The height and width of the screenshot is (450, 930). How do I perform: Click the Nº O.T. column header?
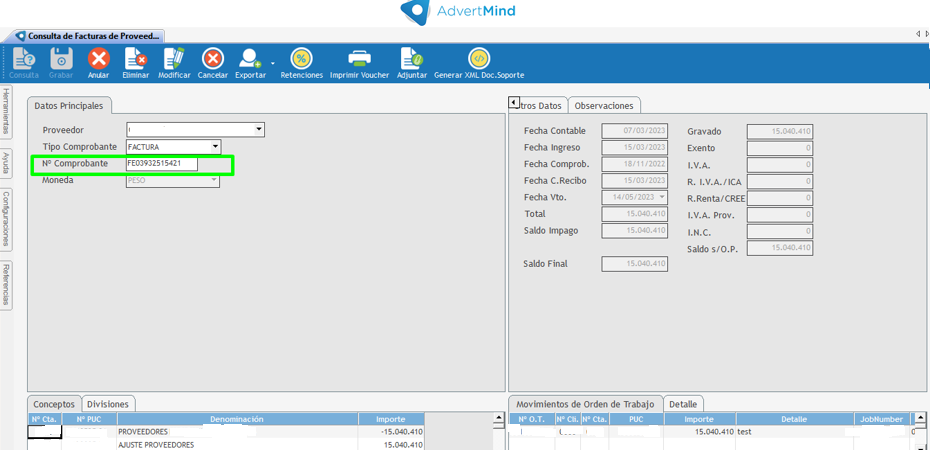point(533,419)
